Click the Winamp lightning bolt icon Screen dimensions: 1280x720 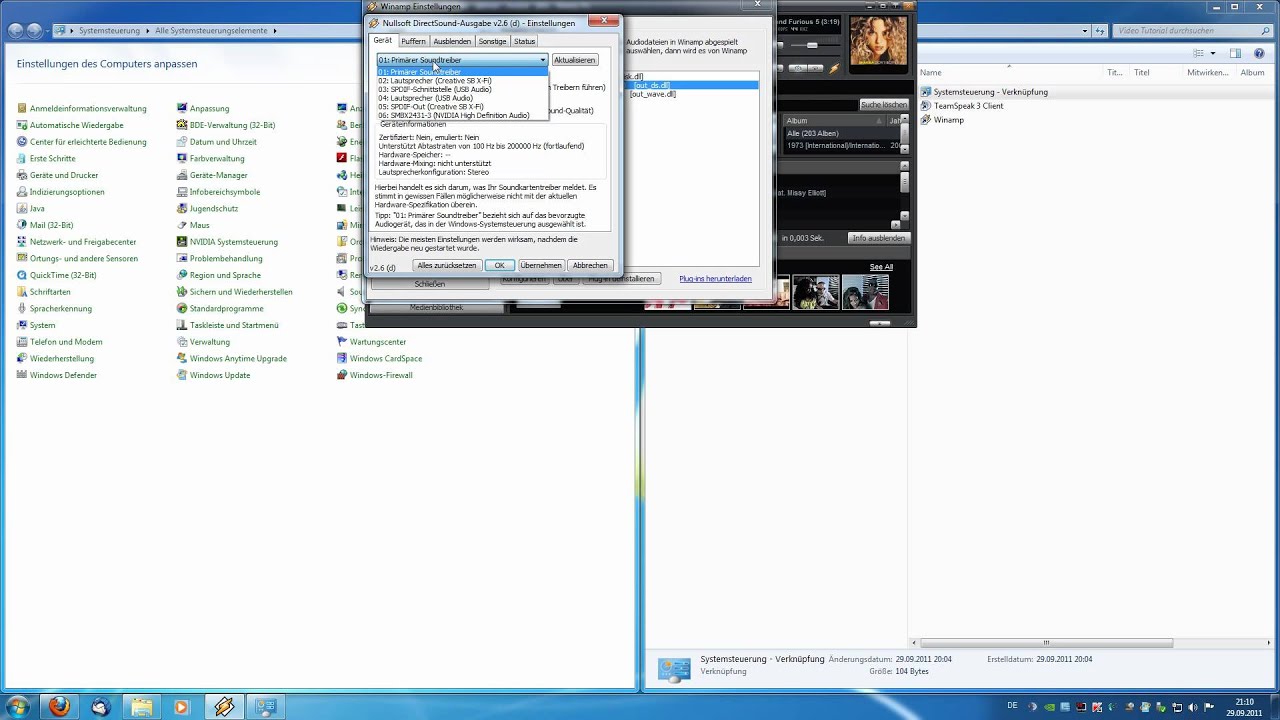pyautogui.click(x=832, y=68)
